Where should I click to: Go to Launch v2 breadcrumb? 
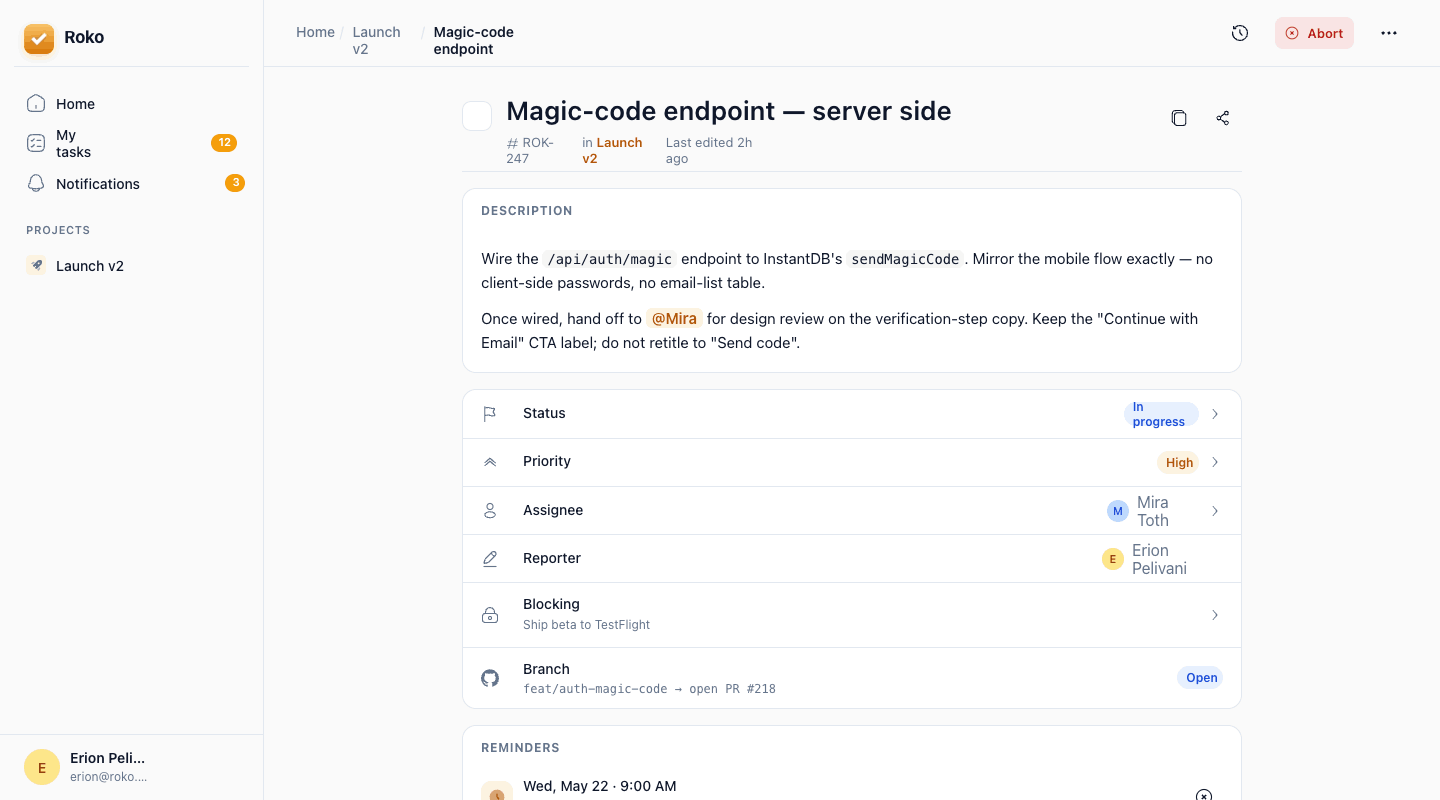(377, 40)
